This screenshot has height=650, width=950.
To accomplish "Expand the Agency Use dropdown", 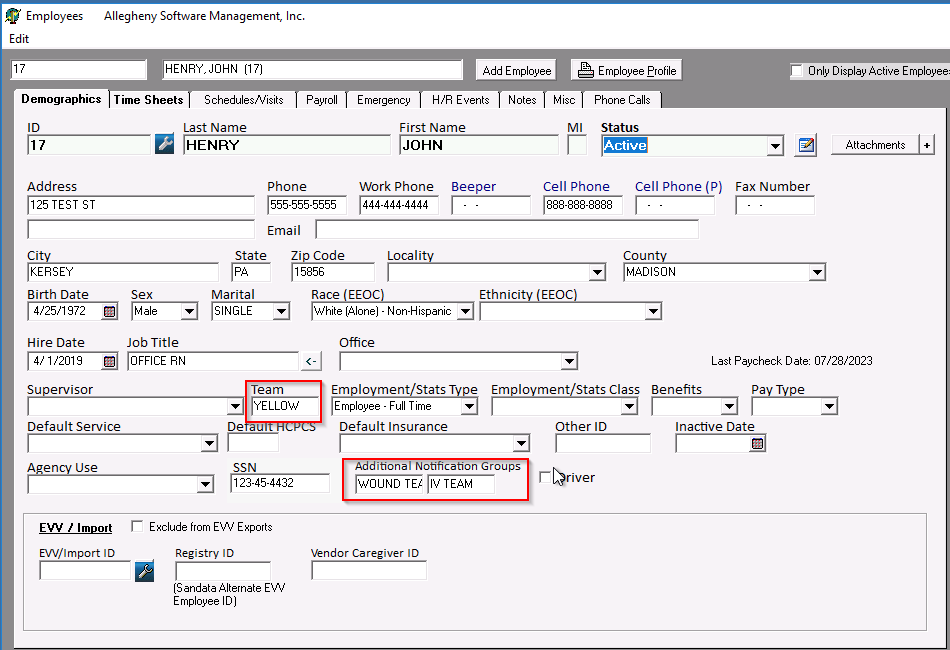I will coord(205,485).
